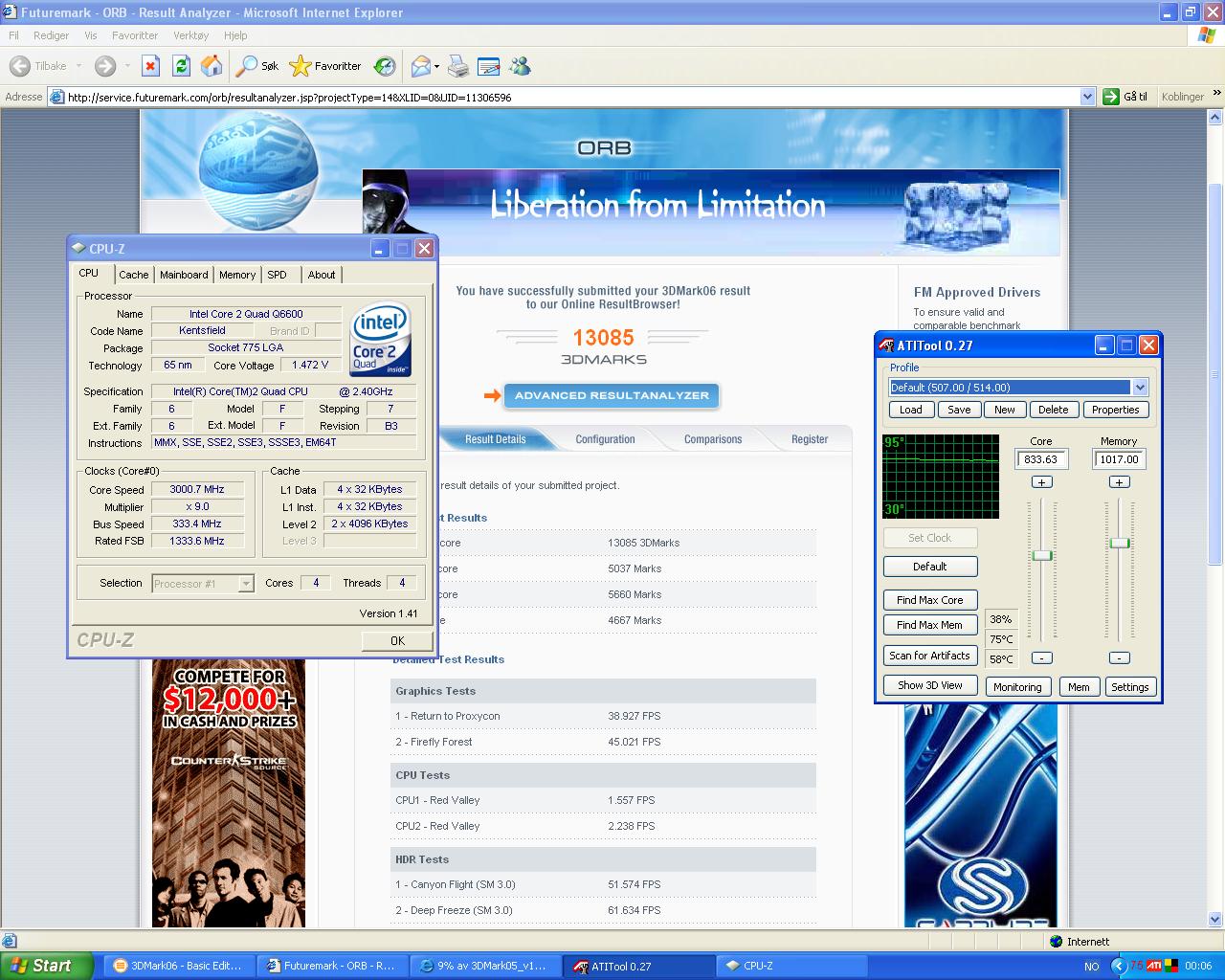
Task: Open the Configuration tab on the ORB page
Action: point(605,439)
